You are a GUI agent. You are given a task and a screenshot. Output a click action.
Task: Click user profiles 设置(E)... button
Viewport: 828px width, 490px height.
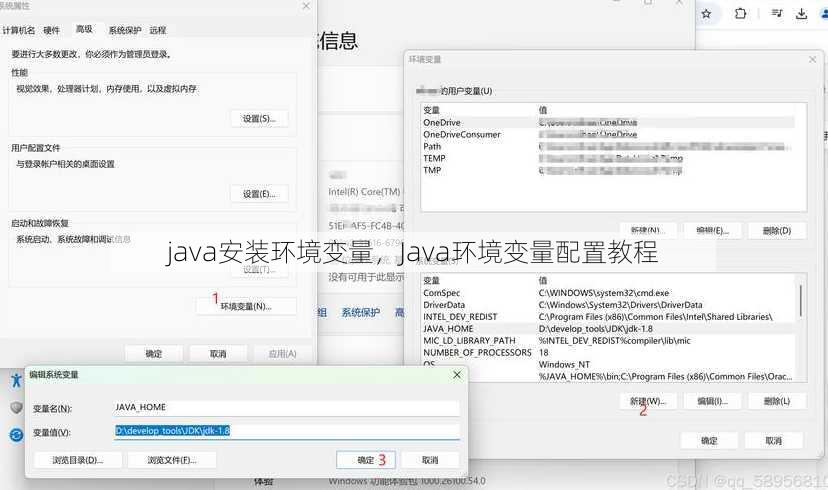coord(259,194)
